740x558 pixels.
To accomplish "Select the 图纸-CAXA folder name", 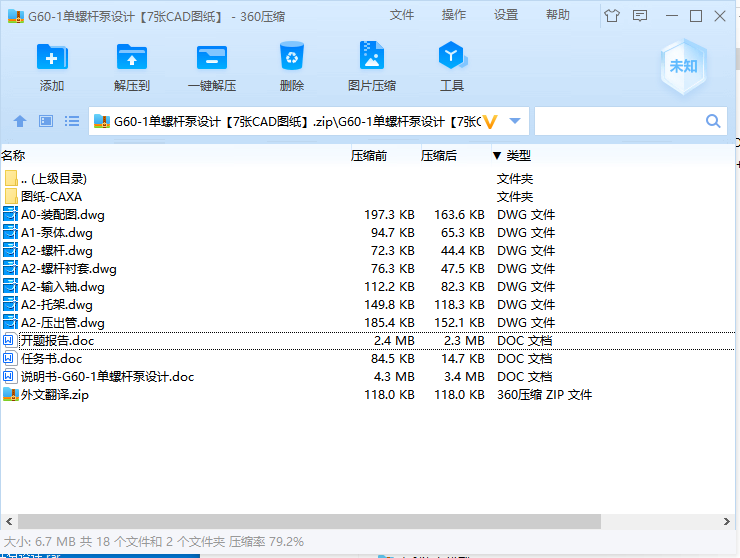I will [51, 196].
